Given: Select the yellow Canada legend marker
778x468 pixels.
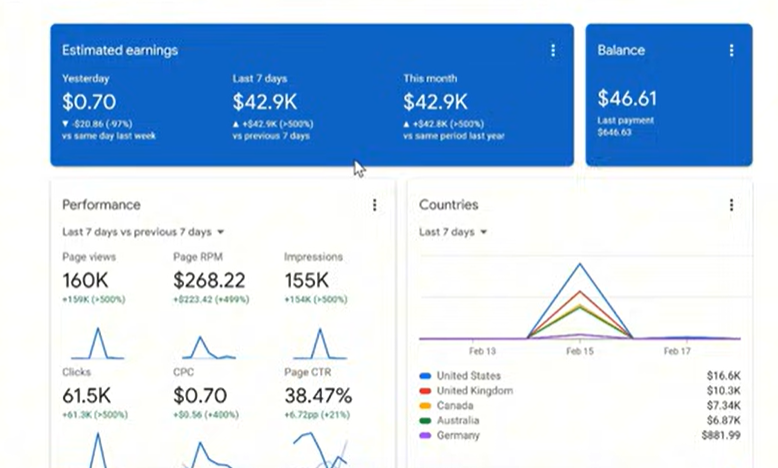Looking at the screenshot, I should (x=425, y=406).
